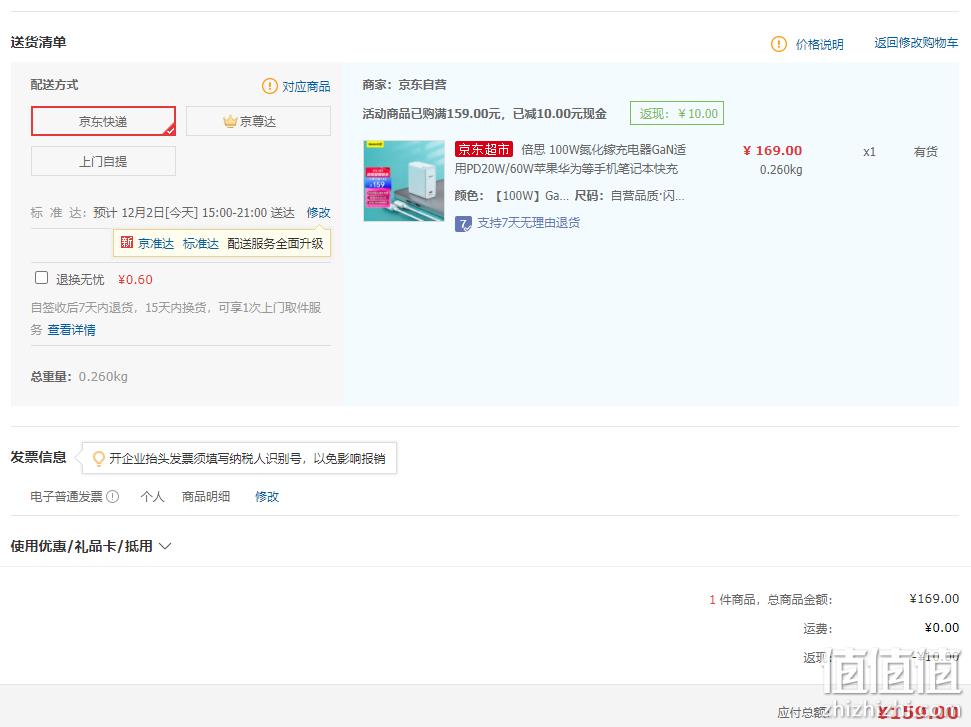Click the crown icon on 京尊达
The image size is (971, 727).
point(230,121)
